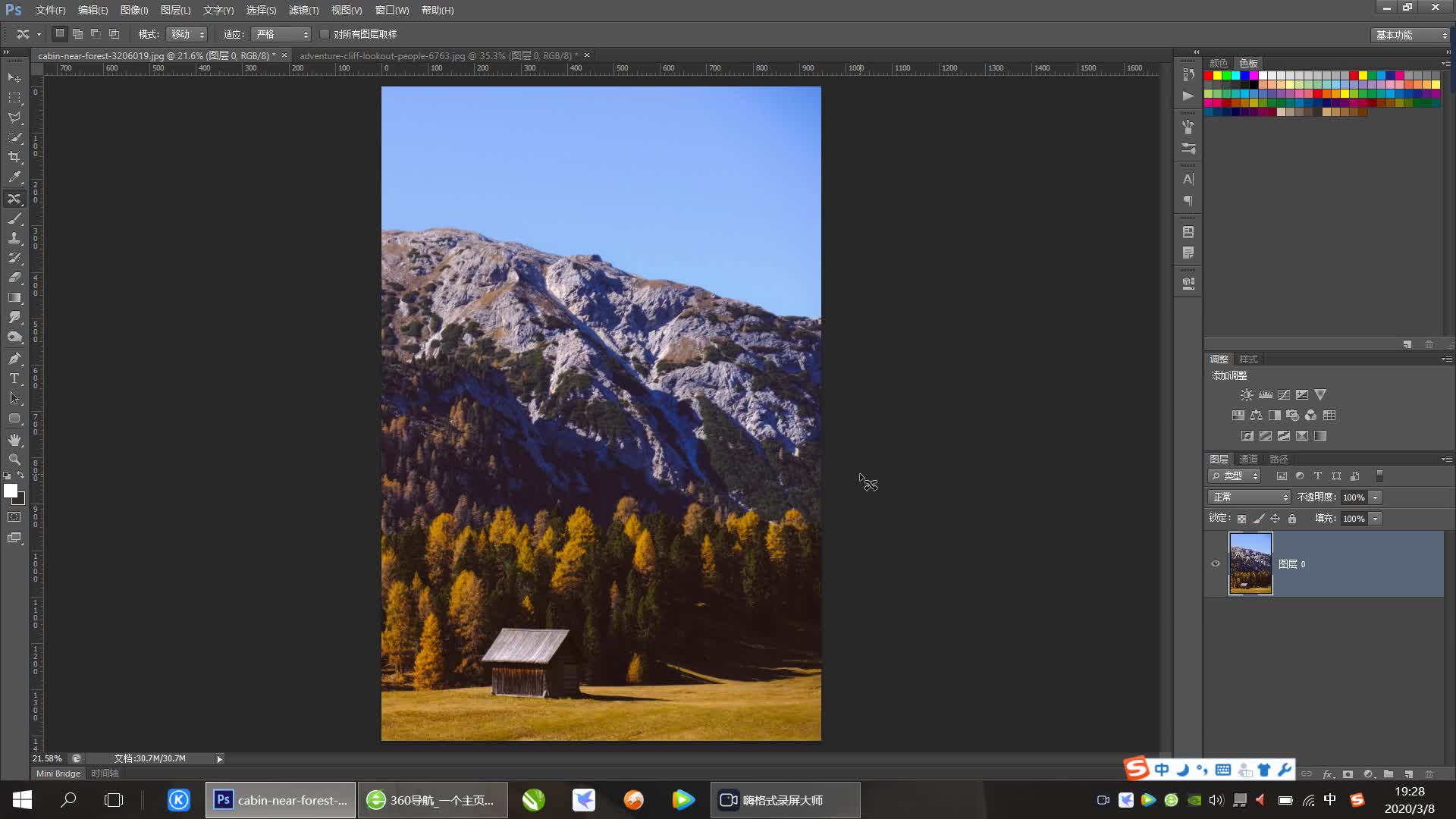The image size is (1456, 819).
Task: Switch to adventure-cliff-lookout-people document tab
Action: point(438,55)
